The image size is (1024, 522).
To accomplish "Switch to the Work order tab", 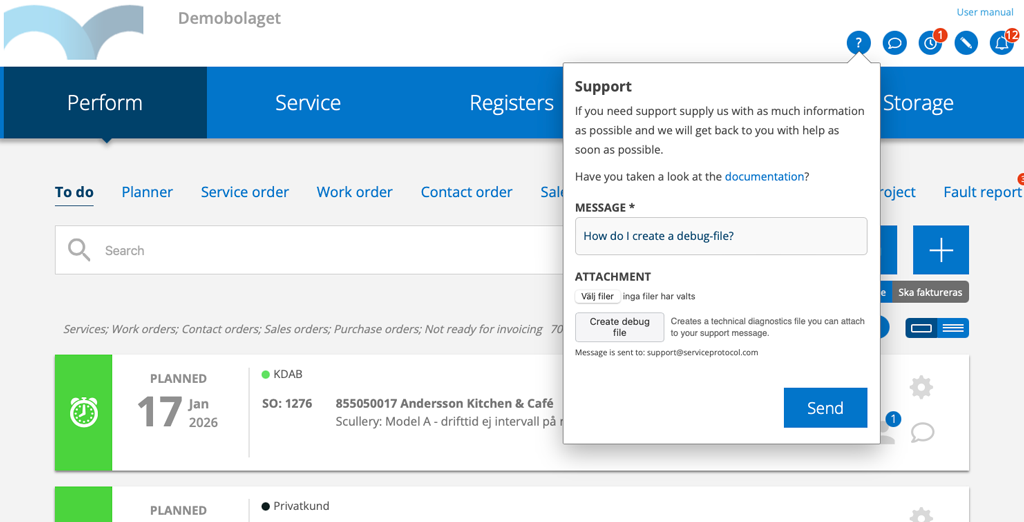I will (354, 192).
